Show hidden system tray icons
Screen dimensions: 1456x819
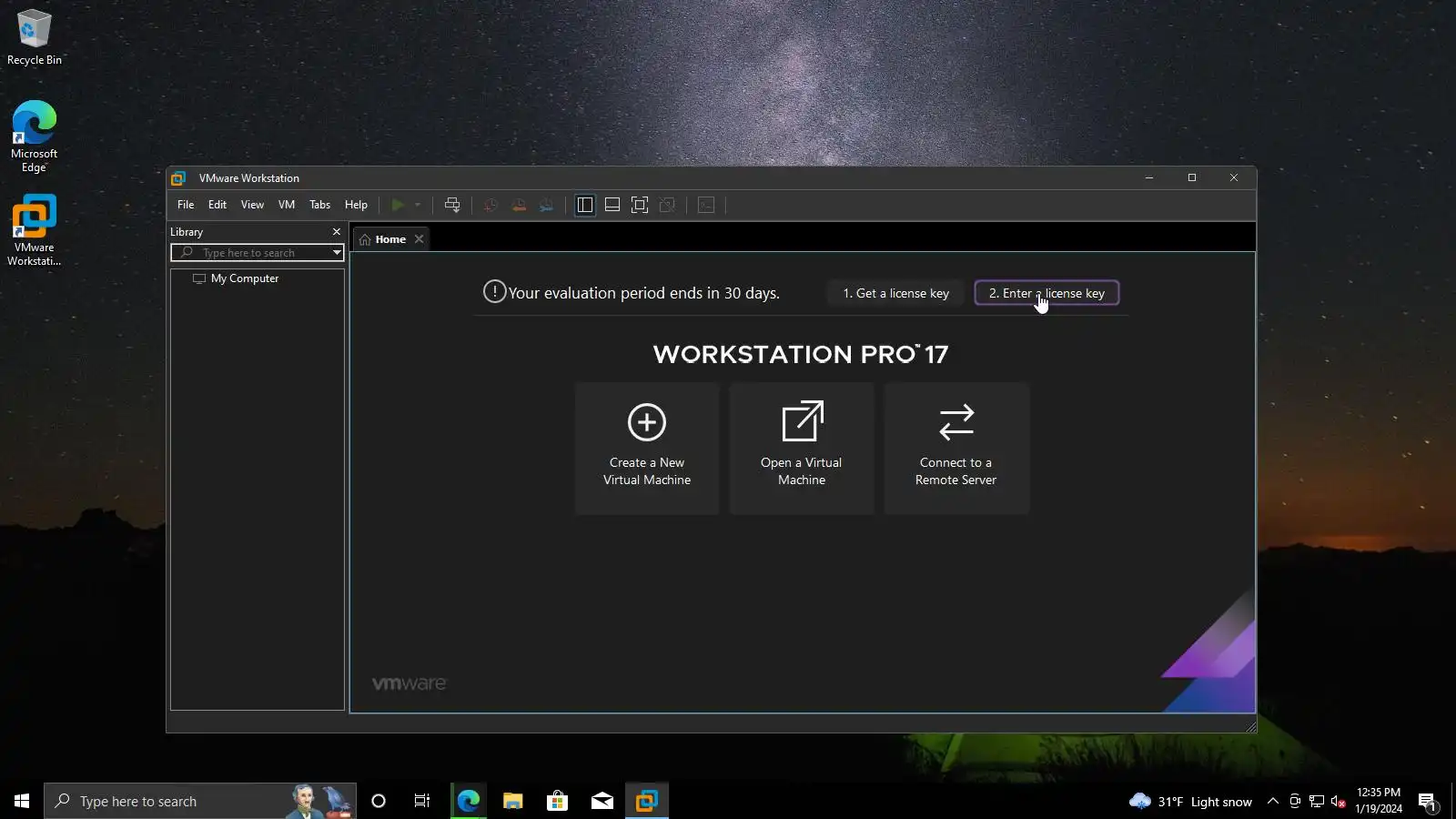pyautogui.click(x=1273, y=801)
